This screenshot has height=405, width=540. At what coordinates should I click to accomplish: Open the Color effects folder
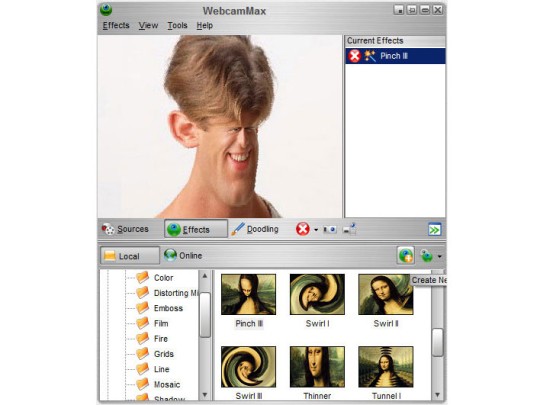[x=155, y=278]
